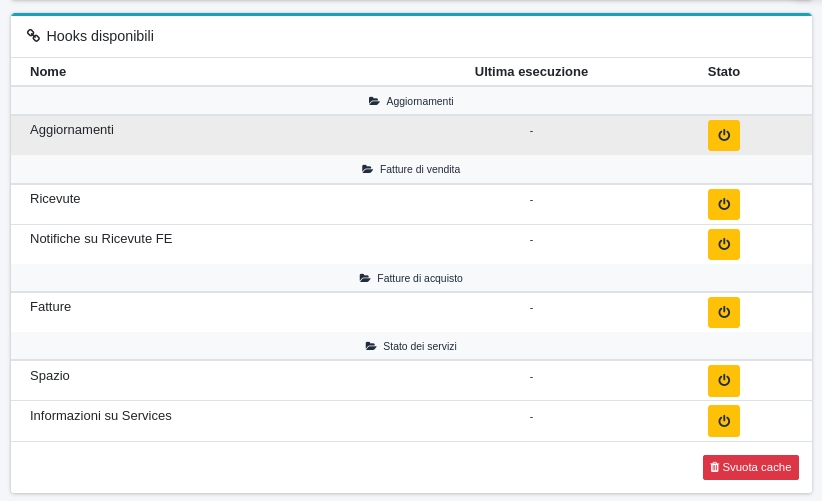822x501 pixels.
Task: Click the power icon in Fatture row
Action: [x=723, y=312]
